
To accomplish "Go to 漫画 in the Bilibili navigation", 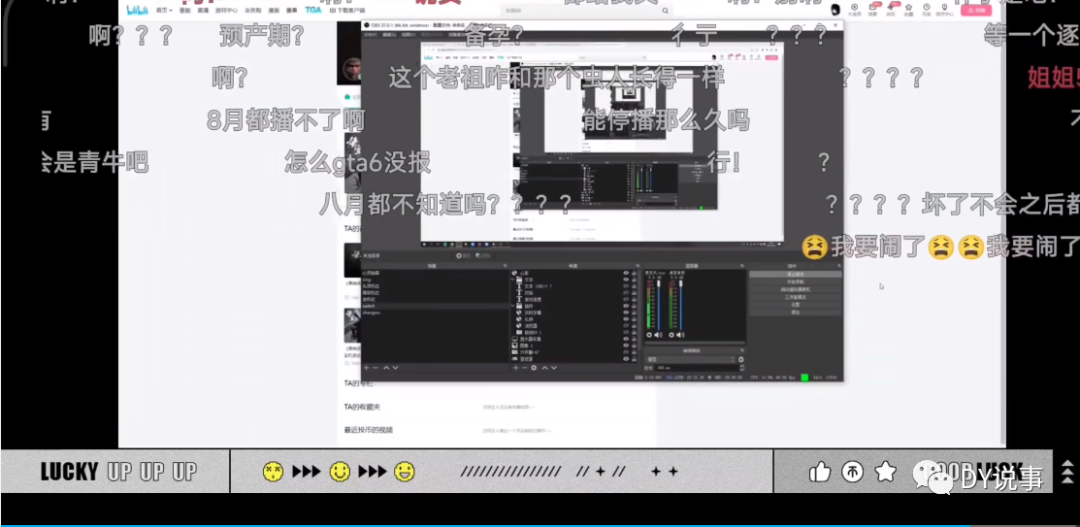I will (273, 10).
